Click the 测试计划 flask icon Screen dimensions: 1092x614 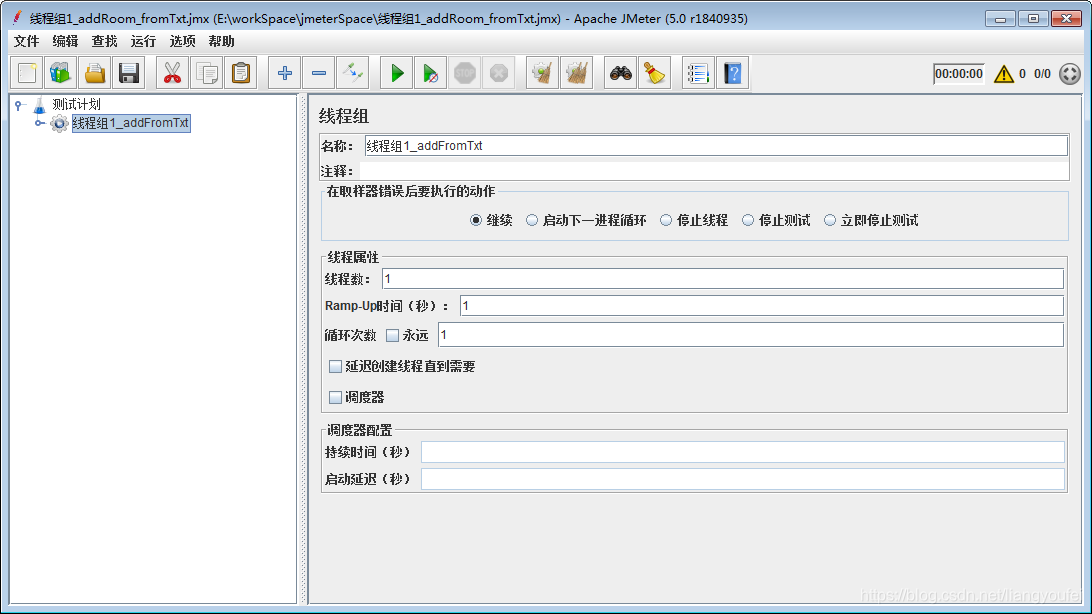click(x=40, y=105)
